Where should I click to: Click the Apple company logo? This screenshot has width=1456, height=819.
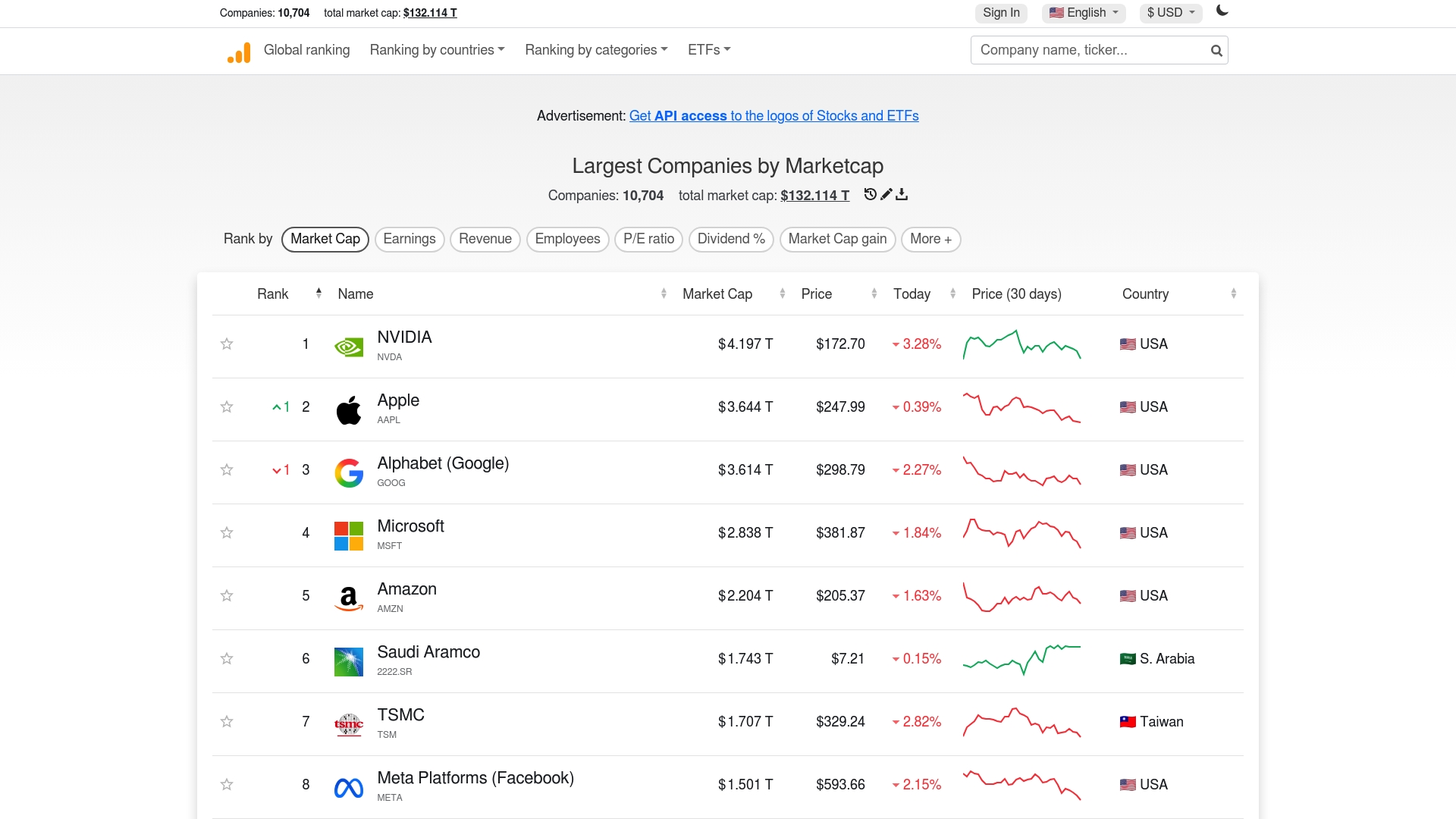[x=348, y=409]
